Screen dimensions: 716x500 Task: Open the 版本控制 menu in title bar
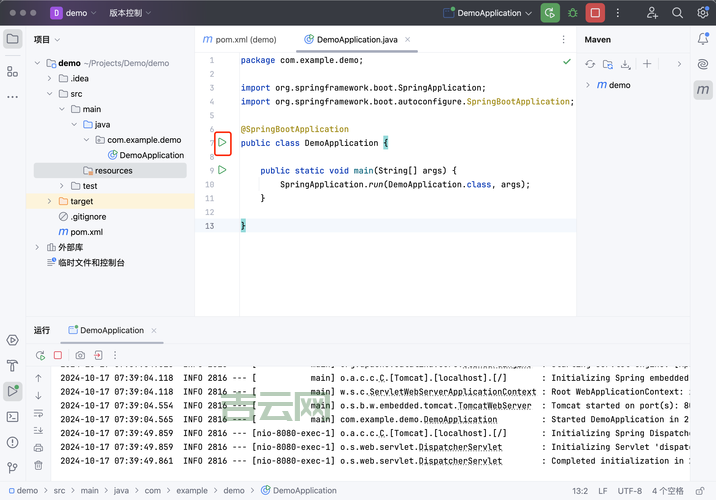130,13
